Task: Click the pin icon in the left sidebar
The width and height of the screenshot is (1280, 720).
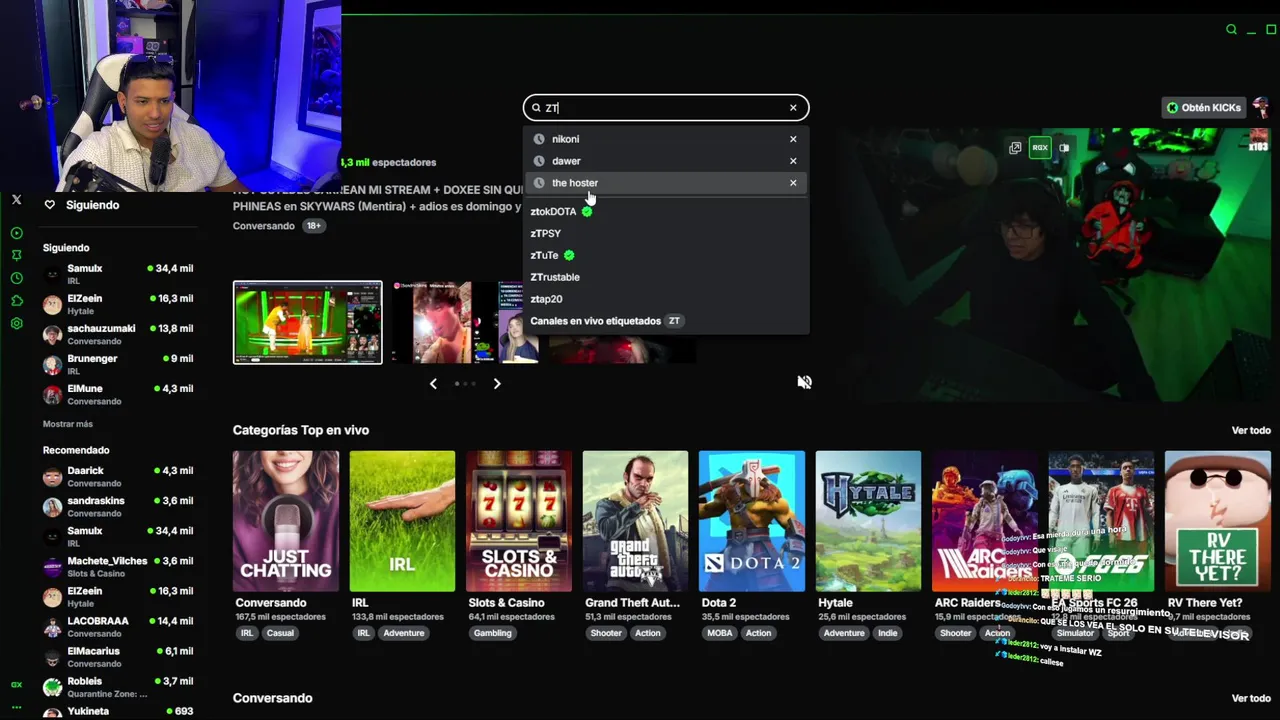Action: tap(16, 256)
